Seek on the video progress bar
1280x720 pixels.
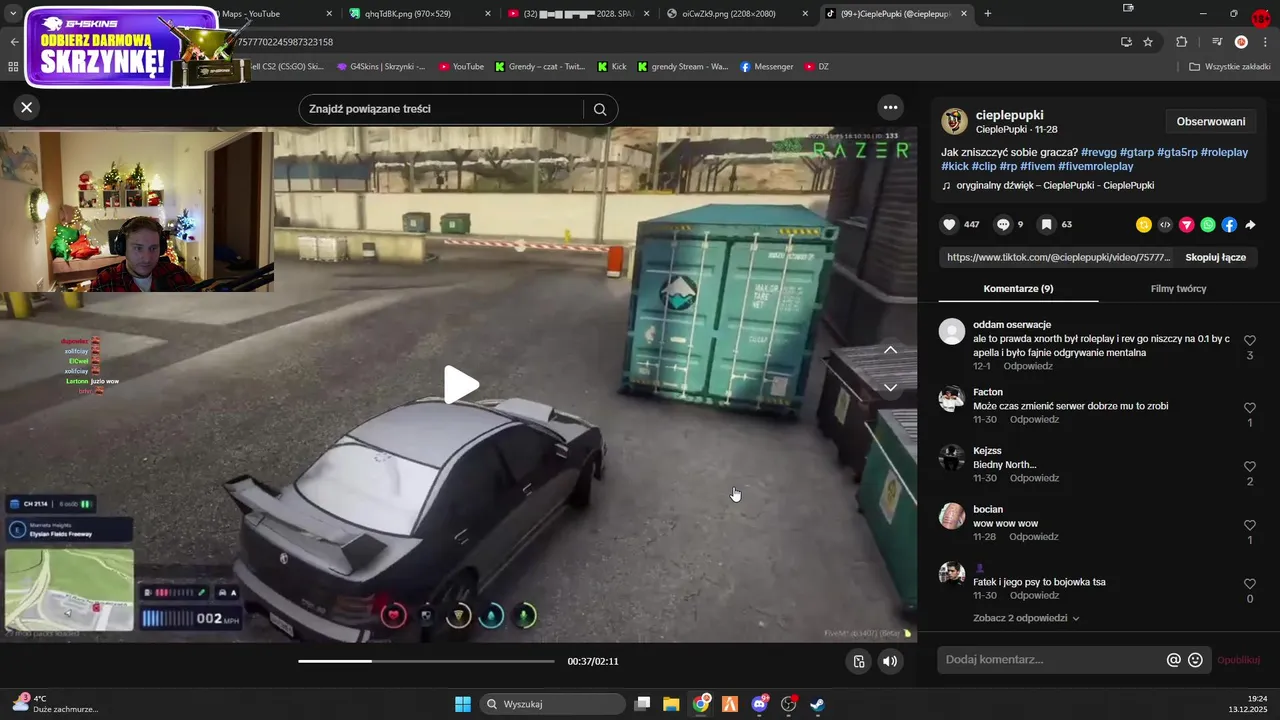pos(426,661)
